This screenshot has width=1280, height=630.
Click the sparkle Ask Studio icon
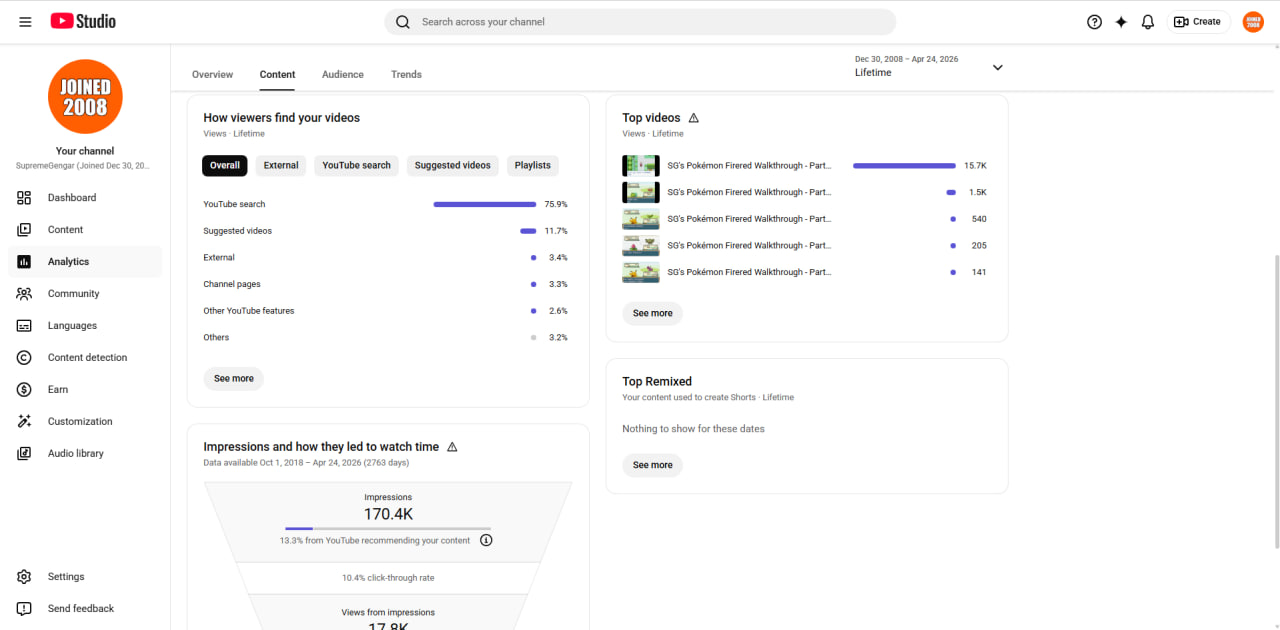[1121, 22]
